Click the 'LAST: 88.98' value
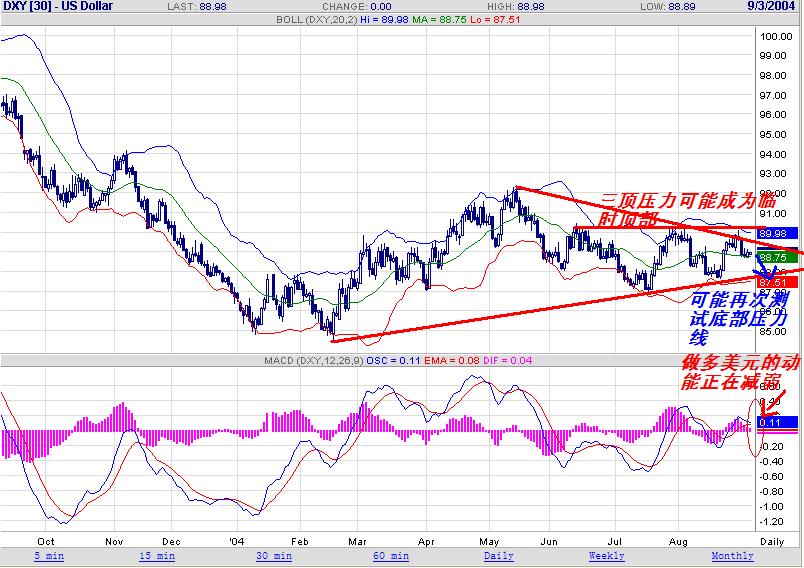Screen dimensions: 804x568 coord(196,7)
